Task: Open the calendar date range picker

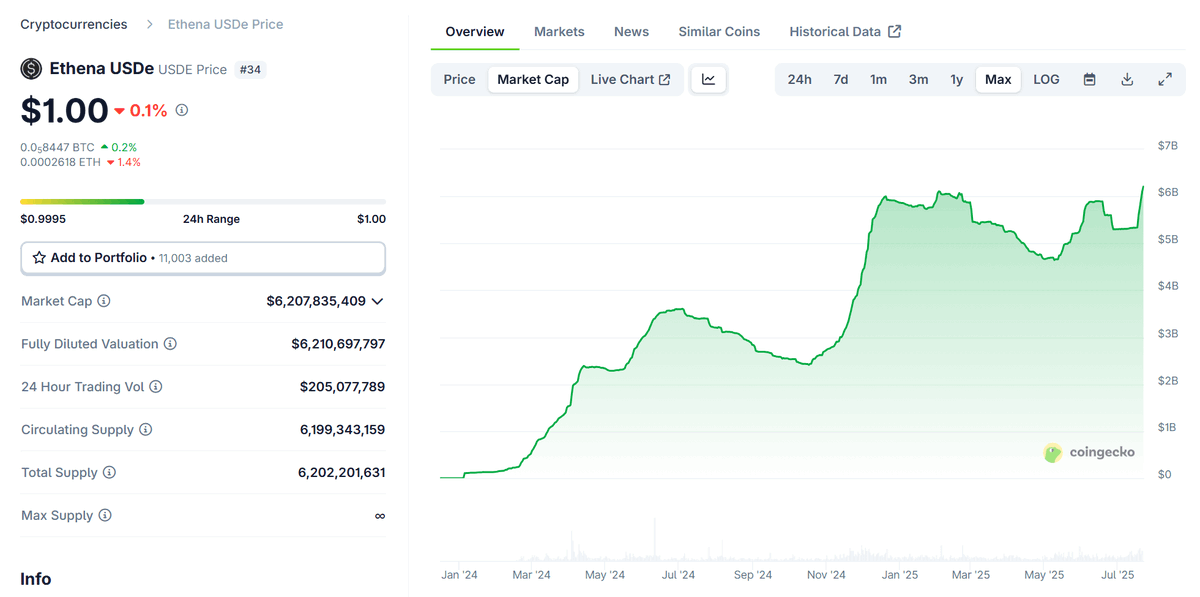Action: 1090,79
